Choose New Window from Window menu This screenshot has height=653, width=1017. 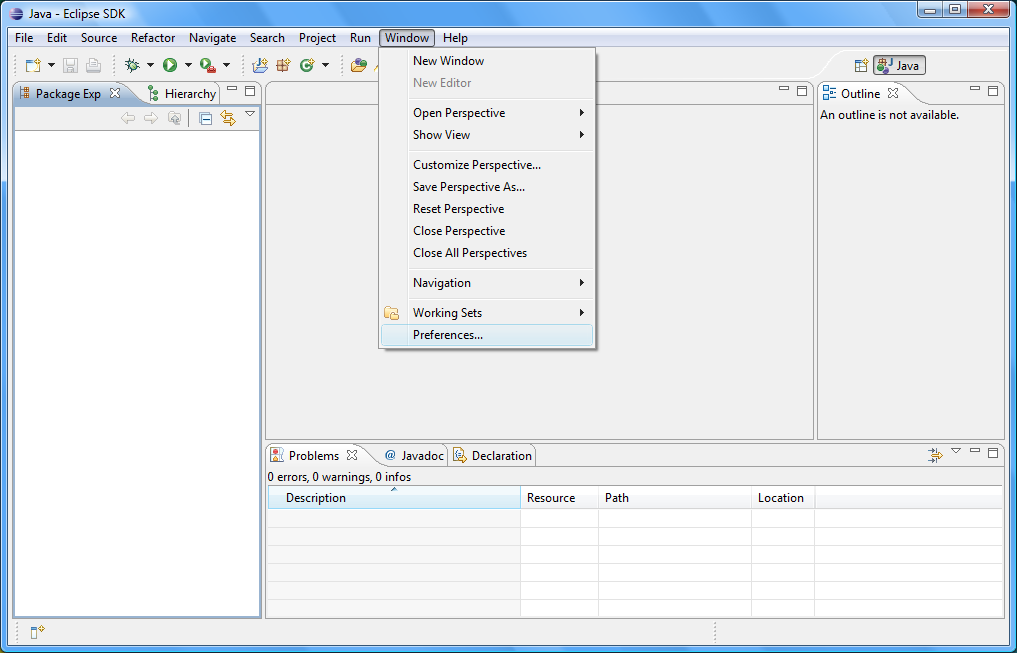pyautogui.click(x=486, y=61)
